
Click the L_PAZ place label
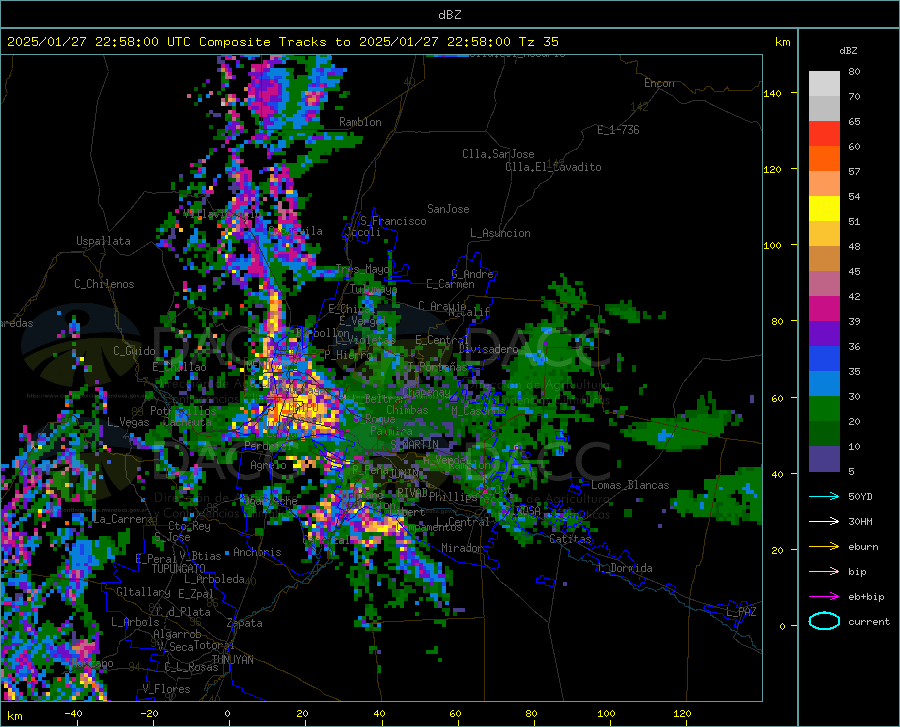click(741, 612)
